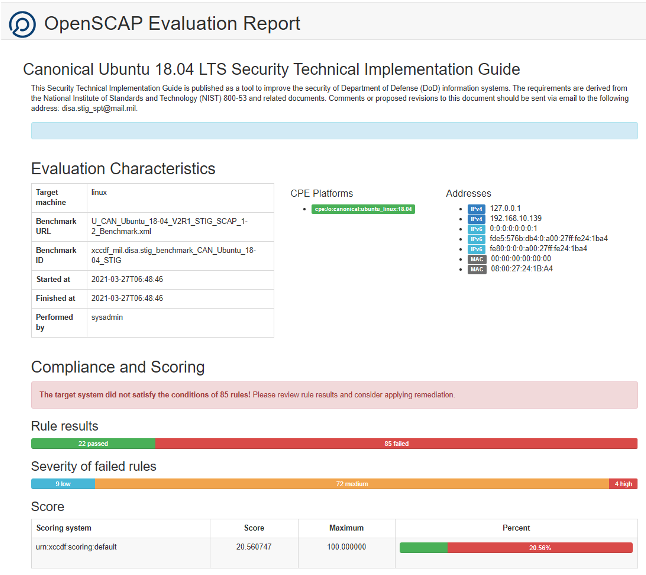Click the maximum value 100.000000

tap(346, 547)
